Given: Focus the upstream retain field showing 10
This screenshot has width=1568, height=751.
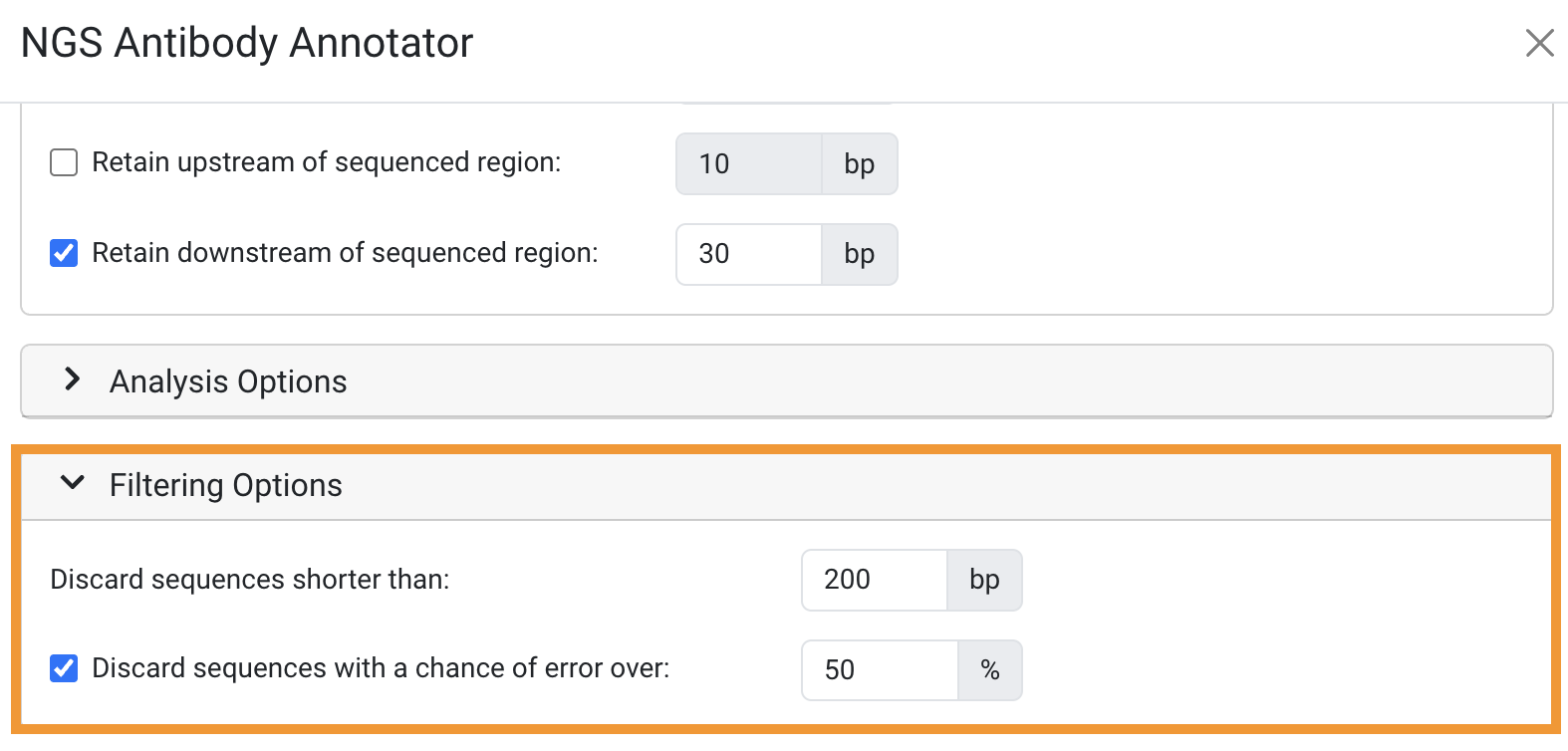Looking at the screenshot, I should pyautogui.click(x=748, y=163).
